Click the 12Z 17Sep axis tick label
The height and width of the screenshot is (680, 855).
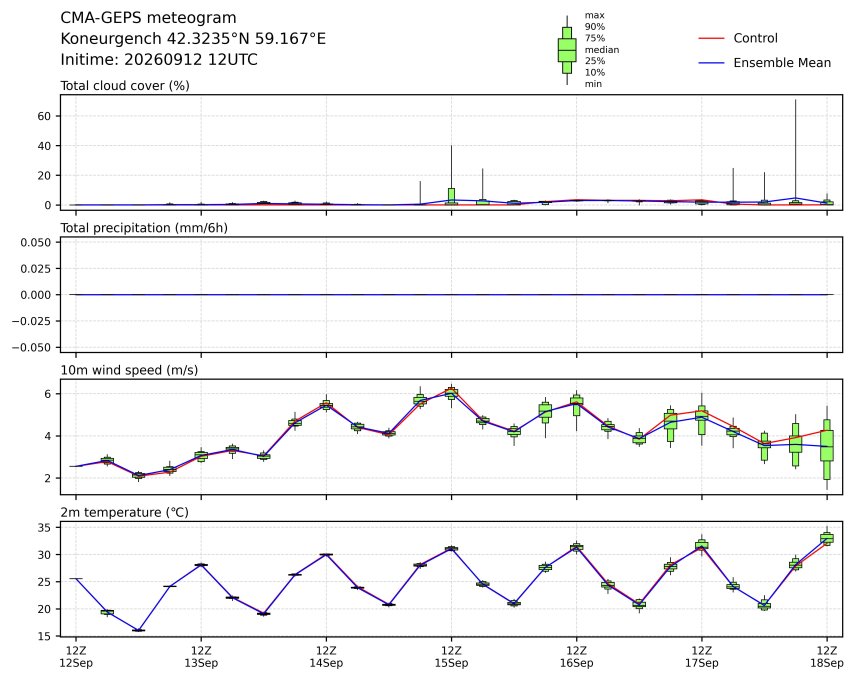702,657
